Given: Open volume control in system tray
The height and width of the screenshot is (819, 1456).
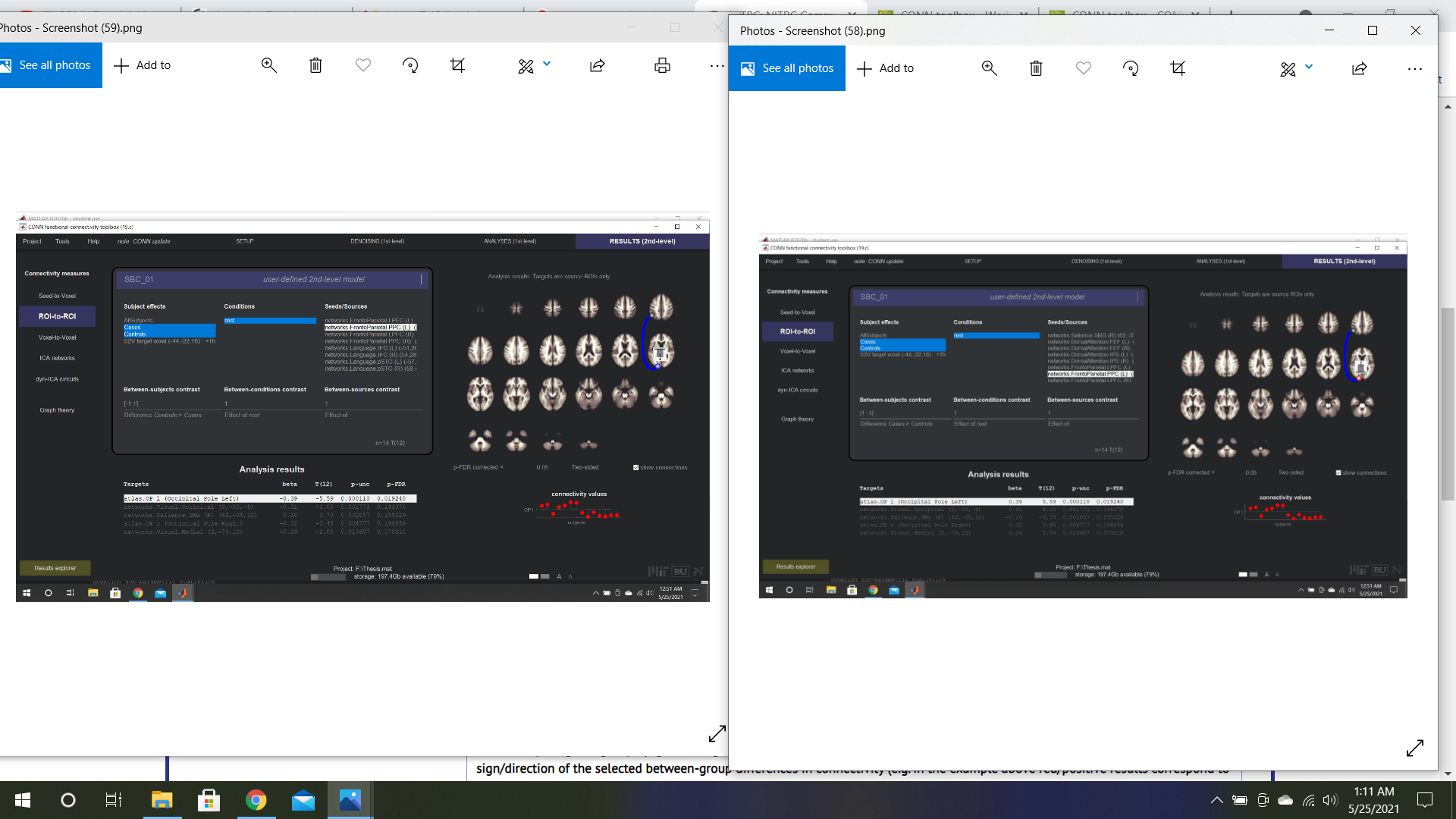Looking at the screenshot, I should click(x=1329, y=800).
